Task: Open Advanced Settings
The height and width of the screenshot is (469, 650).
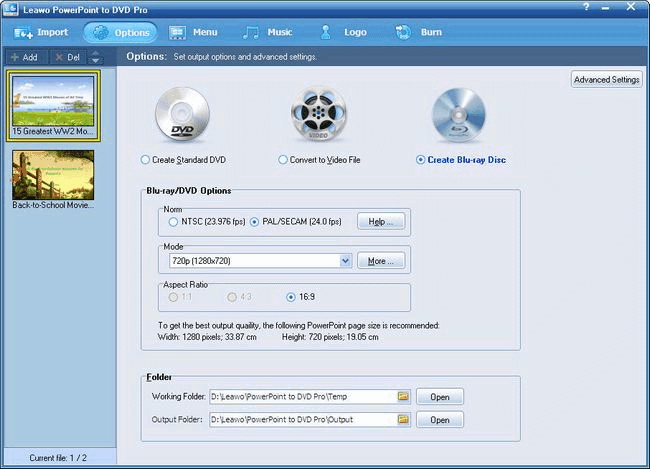Action: point(606,79)
